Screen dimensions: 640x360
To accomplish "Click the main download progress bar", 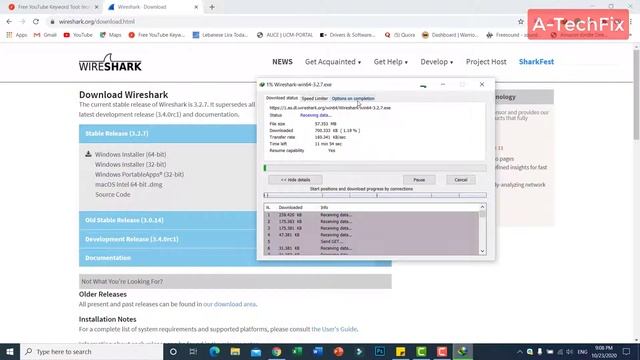I will click(x=375, y=168).
